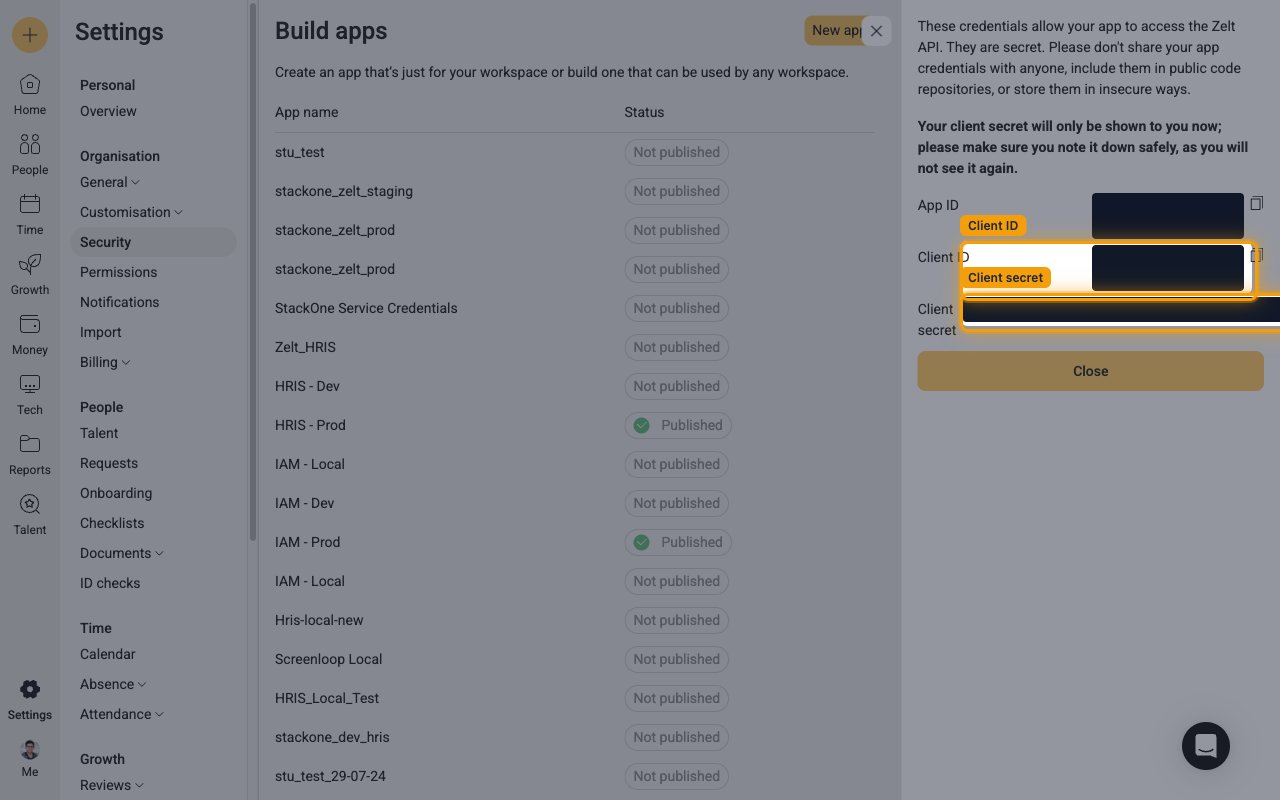Open Talent icon in left rail
This screenshot has height=800, width=1280.
tap(30, 515)
